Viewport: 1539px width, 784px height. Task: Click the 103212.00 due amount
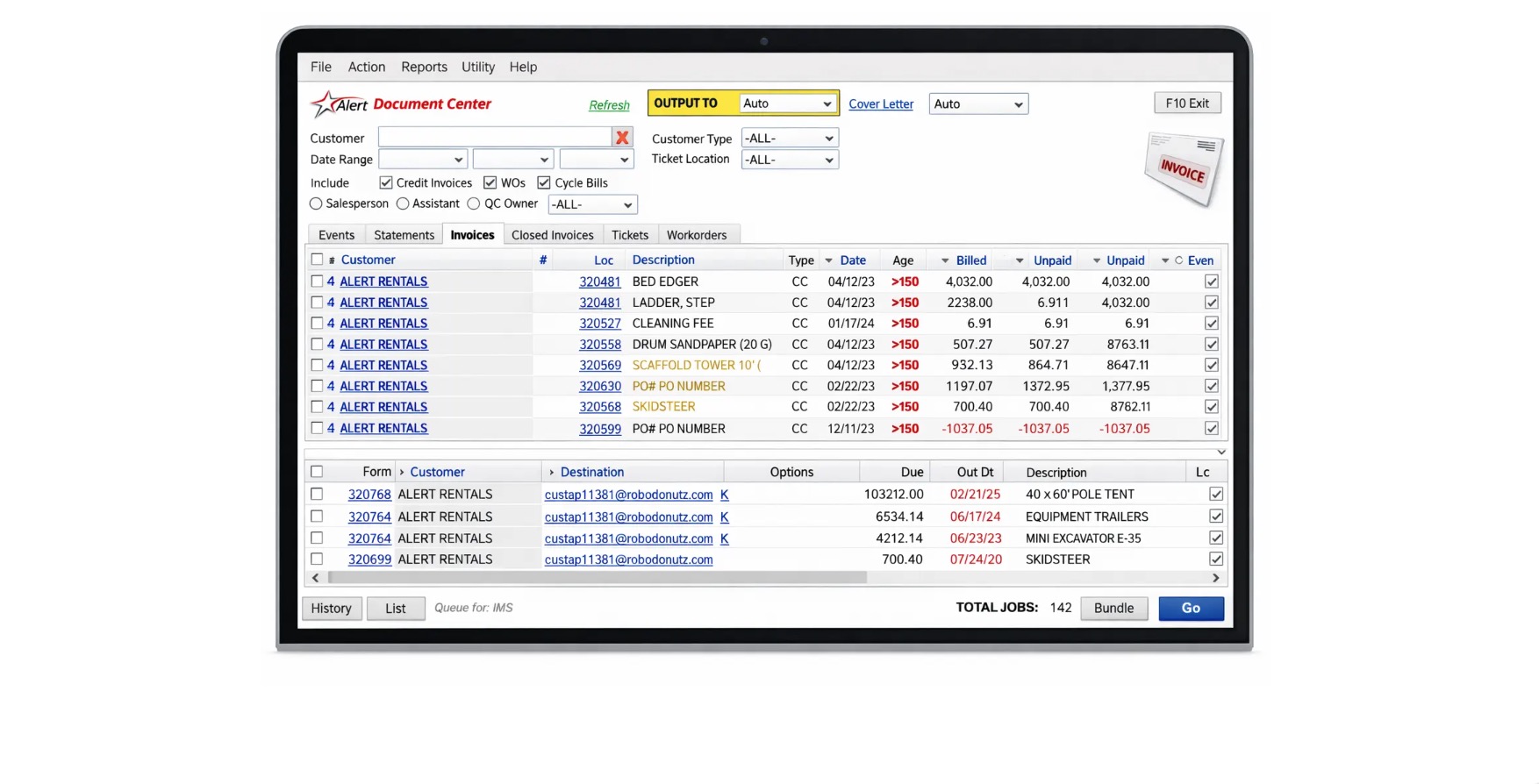click(x=893, y=495)
